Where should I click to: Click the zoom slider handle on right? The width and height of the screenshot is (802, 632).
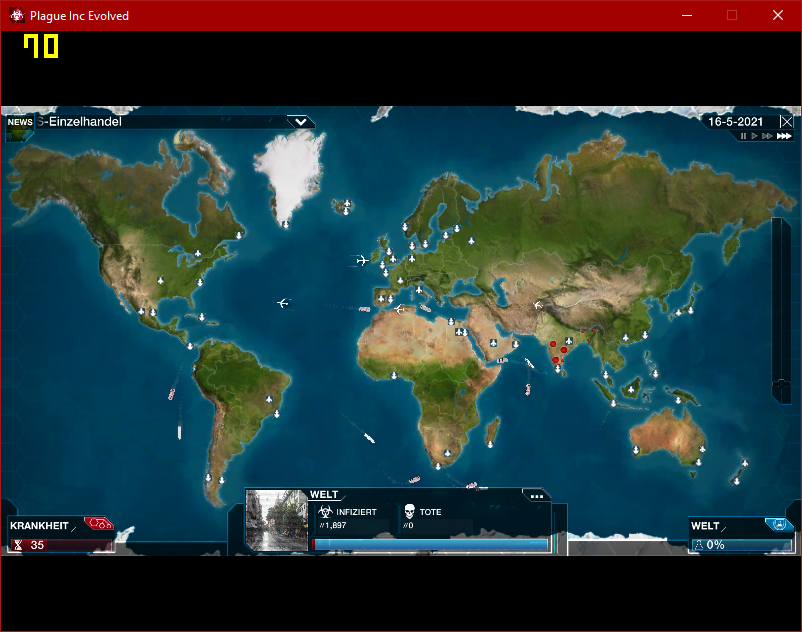(x=781, y=383)
